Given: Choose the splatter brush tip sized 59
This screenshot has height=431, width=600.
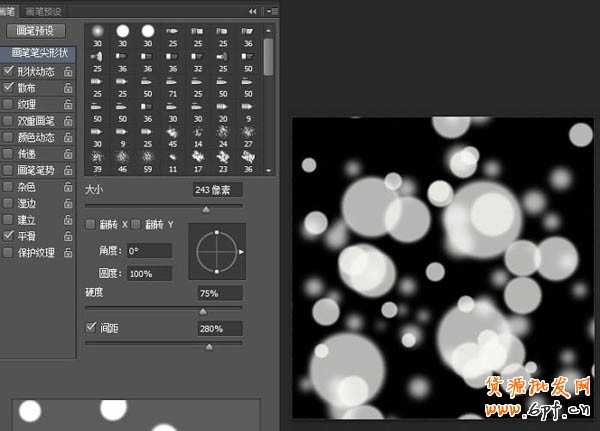Looking at the screenshot, I should (147, 158).
